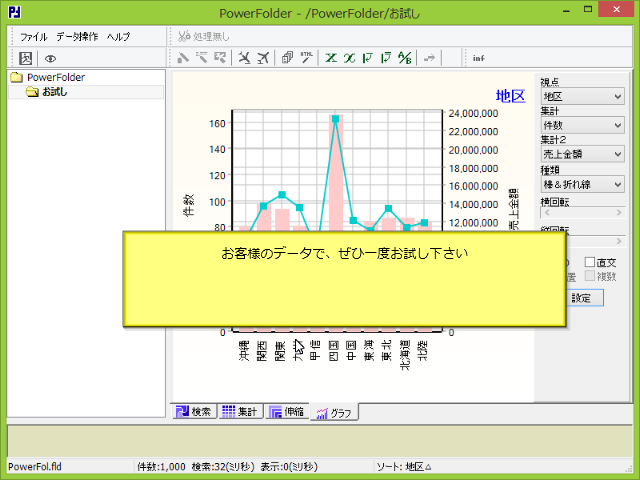Click the 横回転 scrollbar left arrow

click(547, 213)
